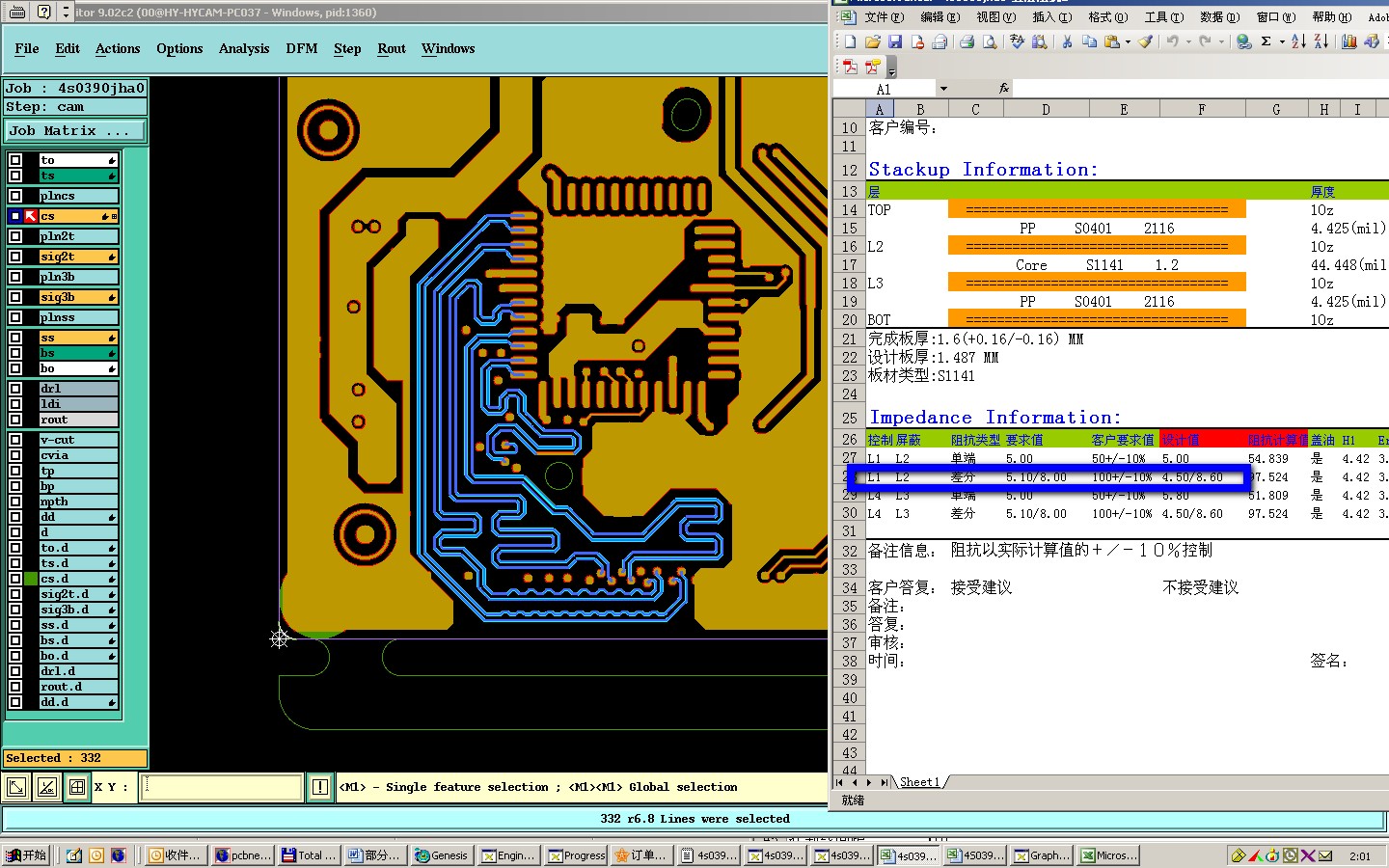Click the XY coordinate input field
Screen dimensions: 1389x868
click(222, 787)
